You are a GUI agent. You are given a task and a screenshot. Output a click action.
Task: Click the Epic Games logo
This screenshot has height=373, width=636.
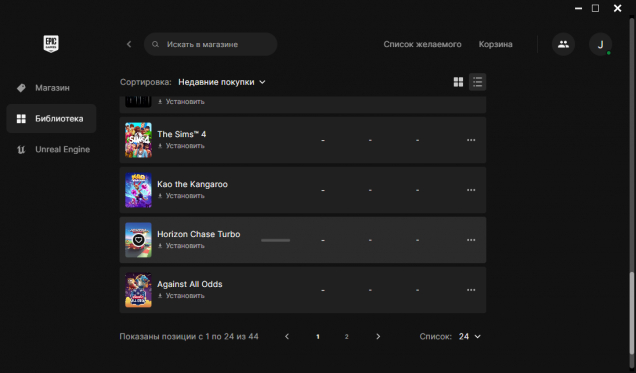(x=51, y=44)
